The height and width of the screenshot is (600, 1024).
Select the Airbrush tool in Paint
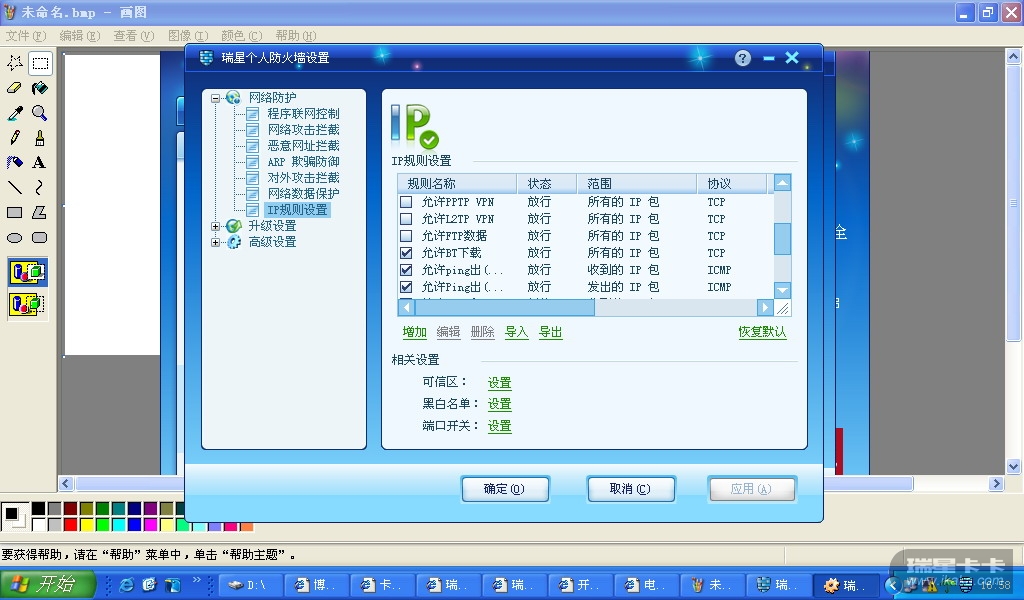coord(15,163)
